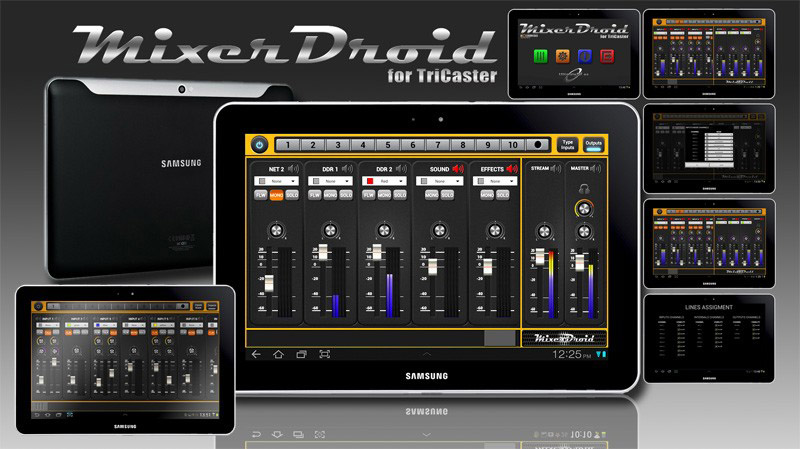Toggle SOLO on the DDR 2 channel

pyautogui.click(x=400, y=195)
